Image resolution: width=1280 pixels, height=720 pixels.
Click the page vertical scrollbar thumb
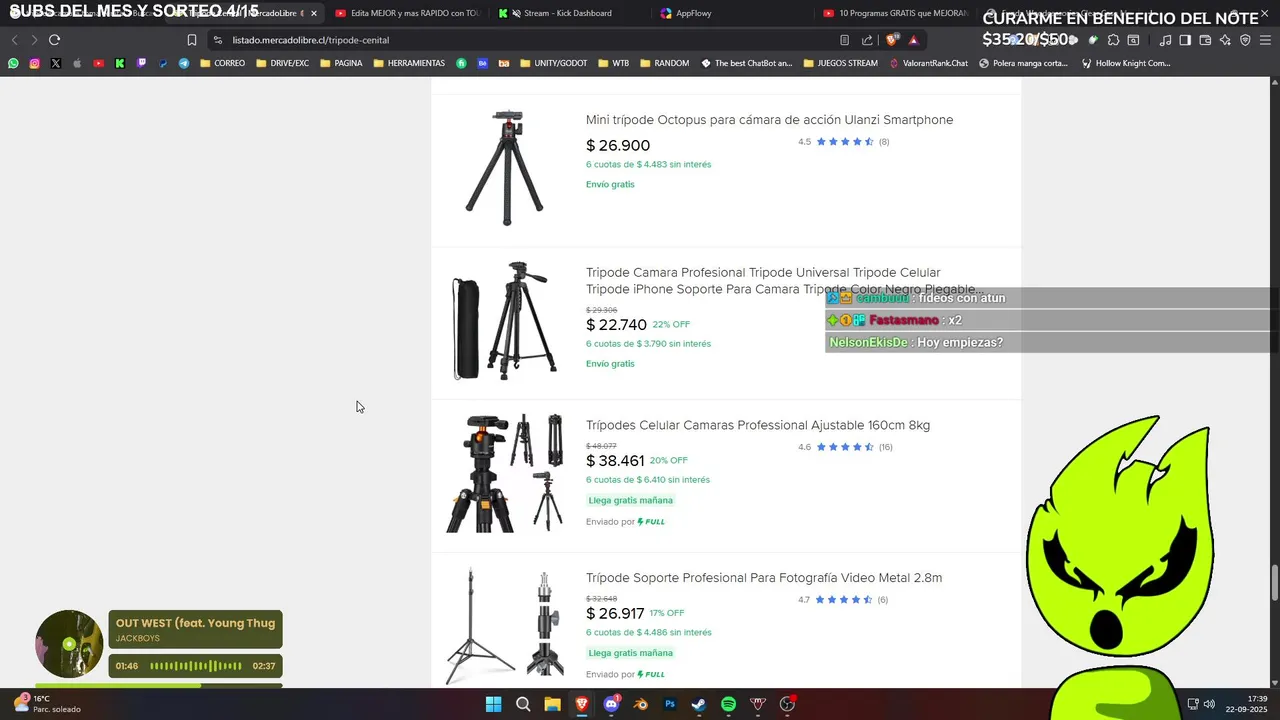coord(1274,583)
